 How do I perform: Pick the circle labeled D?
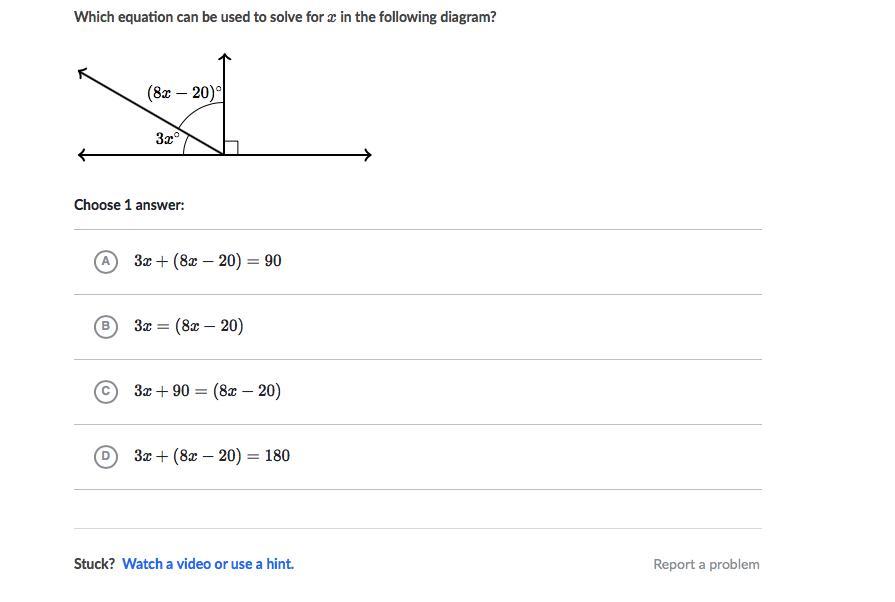click(x=106, y=456)
